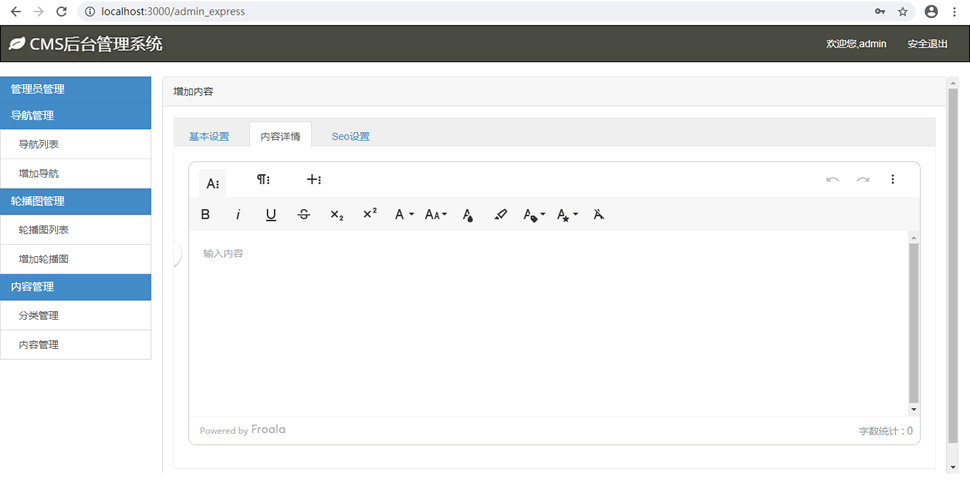This screenshot has height=491, width=970.
Task: Toggle the text formatting toolbar group
Action: click(x=212, y=183)
